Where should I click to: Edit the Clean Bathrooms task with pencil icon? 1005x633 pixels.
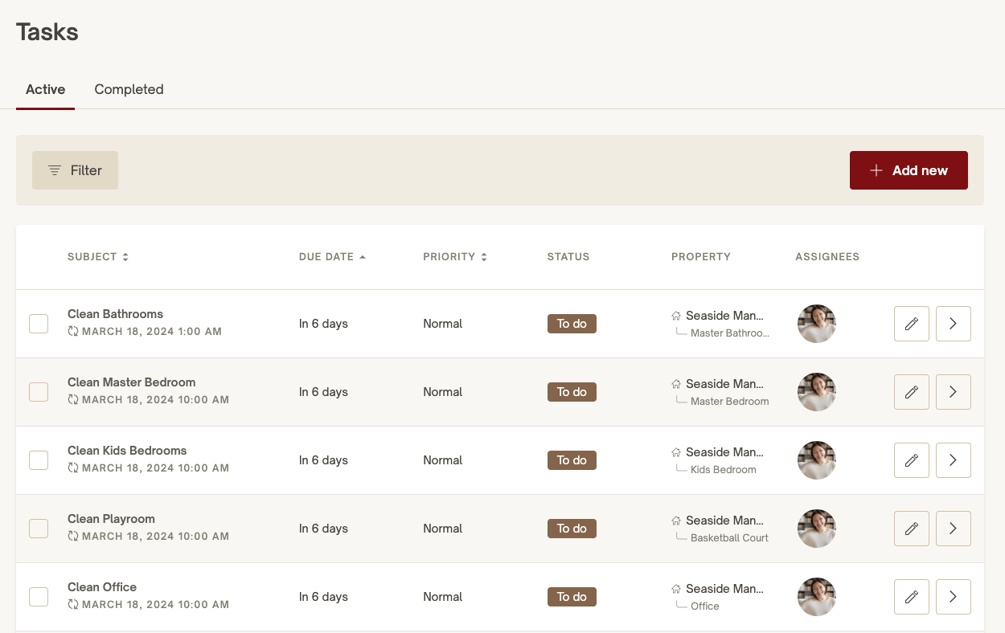click(911, 324)
